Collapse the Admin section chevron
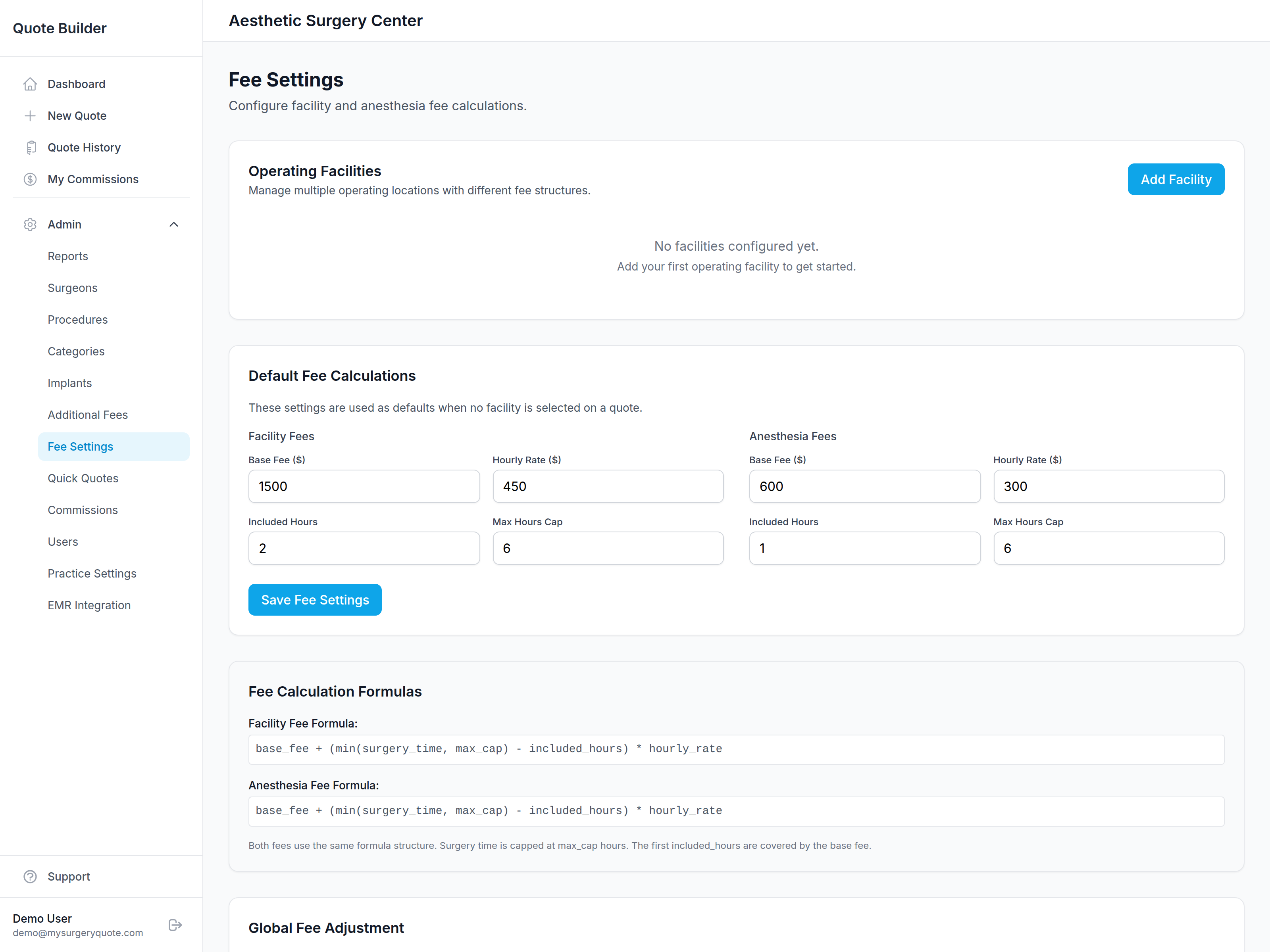This screenshot has width=1270, height=952. (174, 225)
